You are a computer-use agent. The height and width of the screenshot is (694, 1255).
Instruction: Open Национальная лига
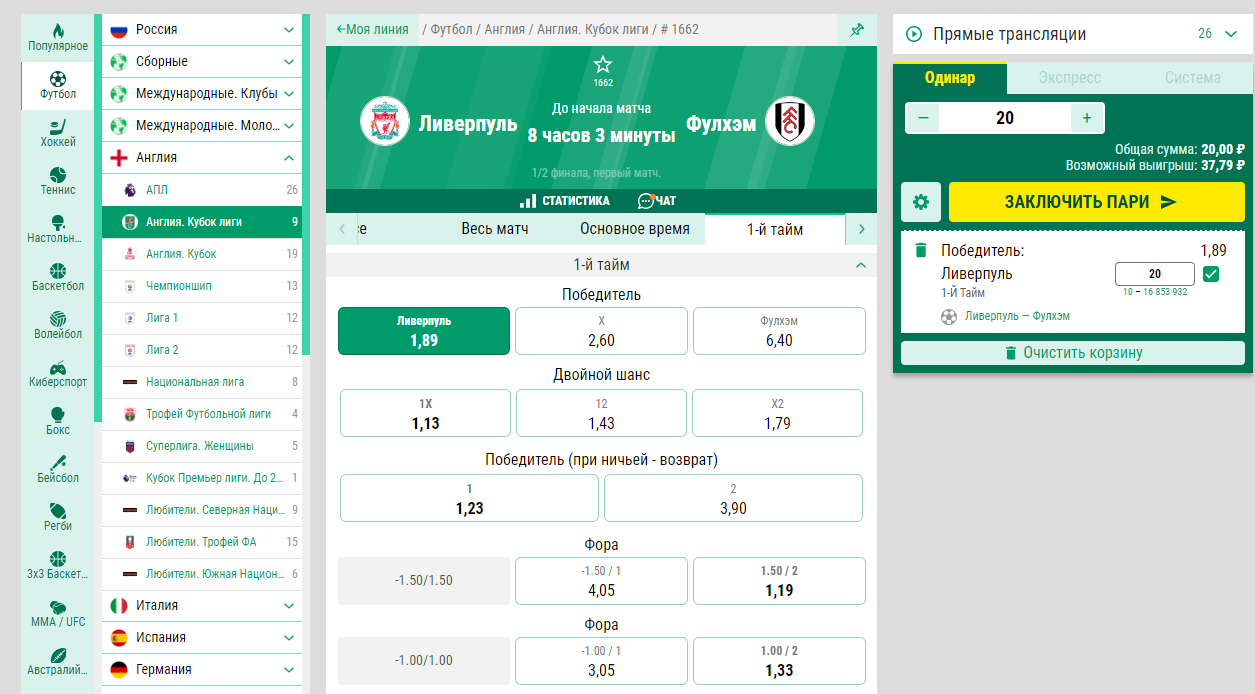[x=202, y=382]
